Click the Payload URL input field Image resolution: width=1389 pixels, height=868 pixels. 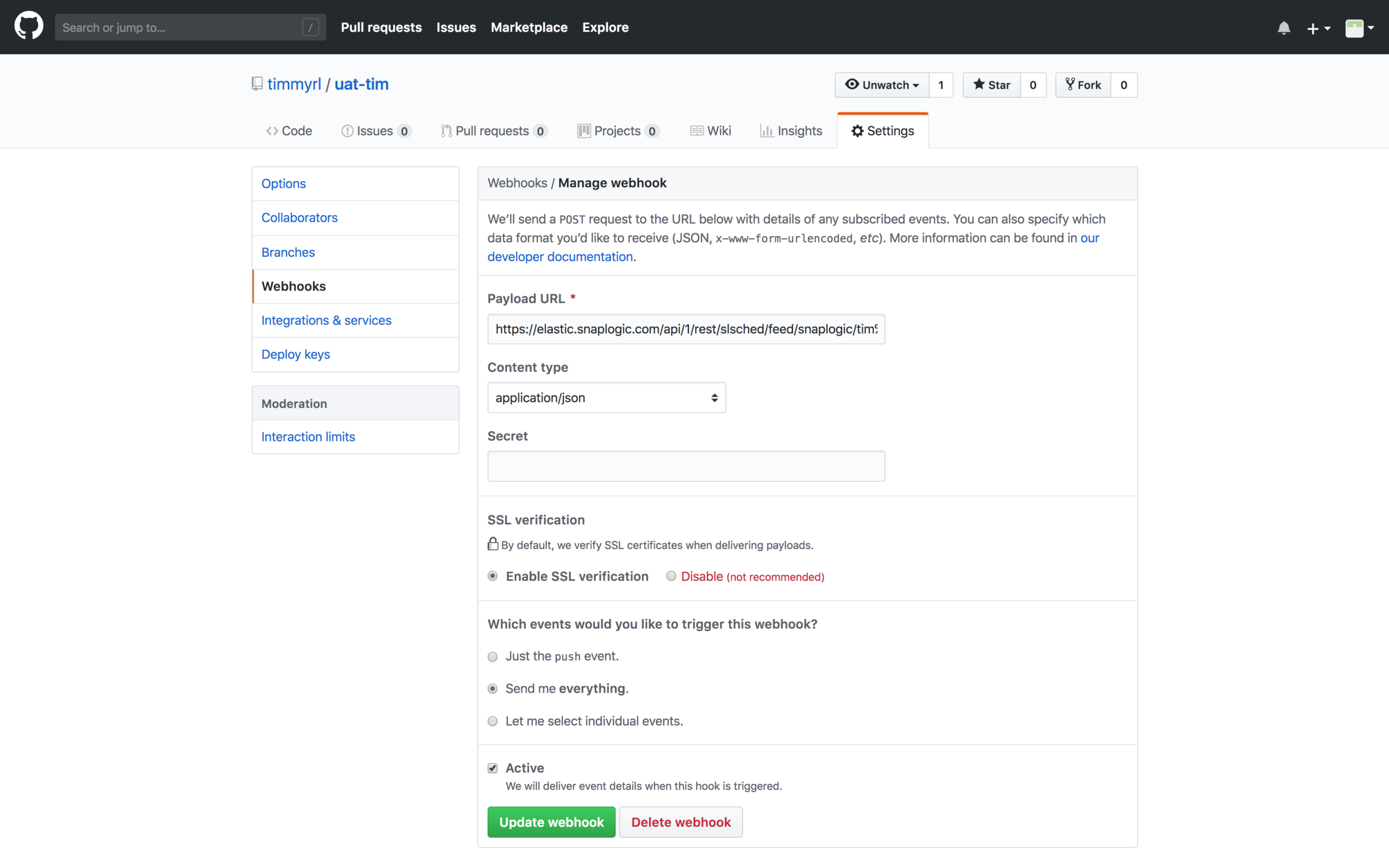tap(686, 328)
